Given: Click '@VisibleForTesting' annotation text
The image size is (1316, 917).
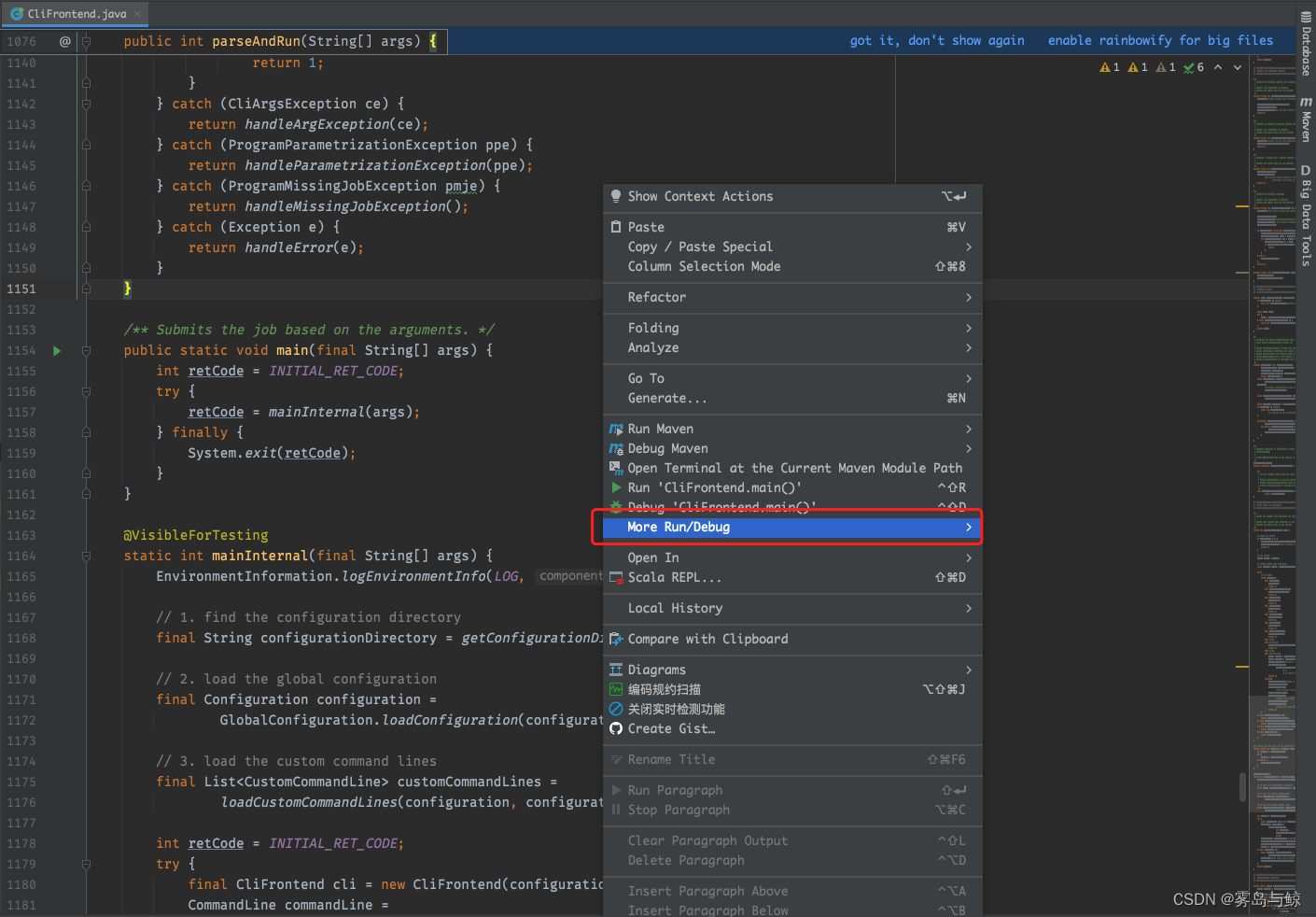Looking at the screenshot, I should 196,535.
